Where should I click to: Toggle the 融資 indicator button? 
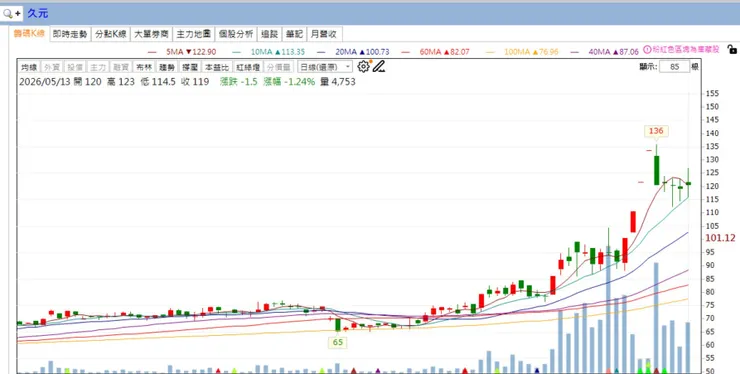point(120,67)
